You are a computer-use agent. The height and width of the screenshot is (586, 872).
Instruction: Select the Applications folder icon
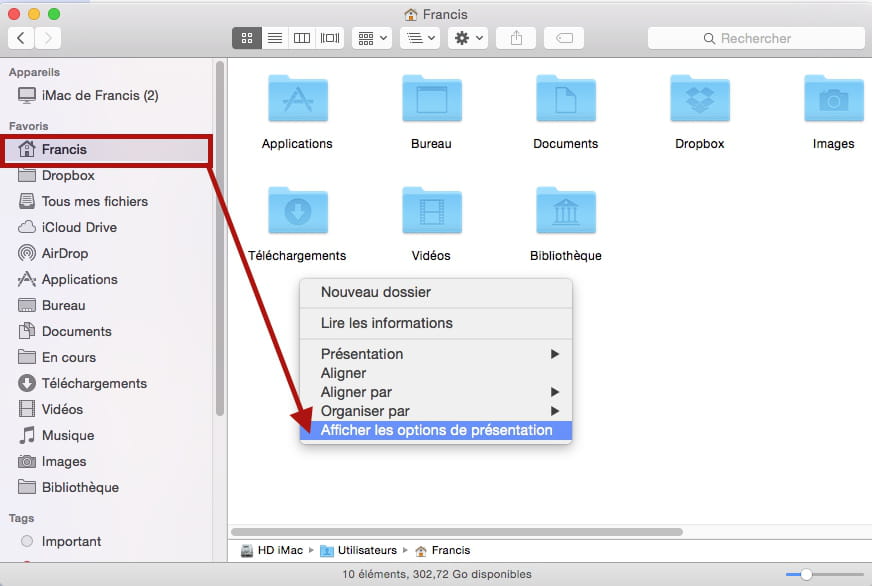click(x=298, y=98)
